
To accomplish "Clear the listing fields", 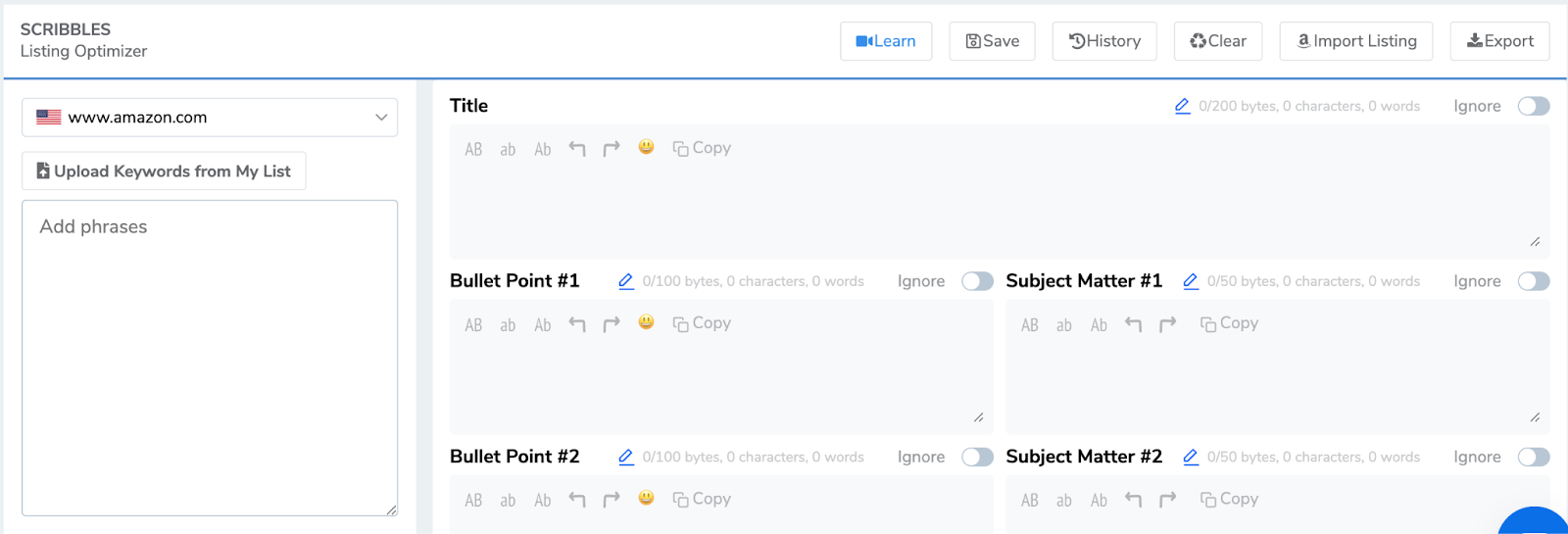I will [x=1218, y=41].
